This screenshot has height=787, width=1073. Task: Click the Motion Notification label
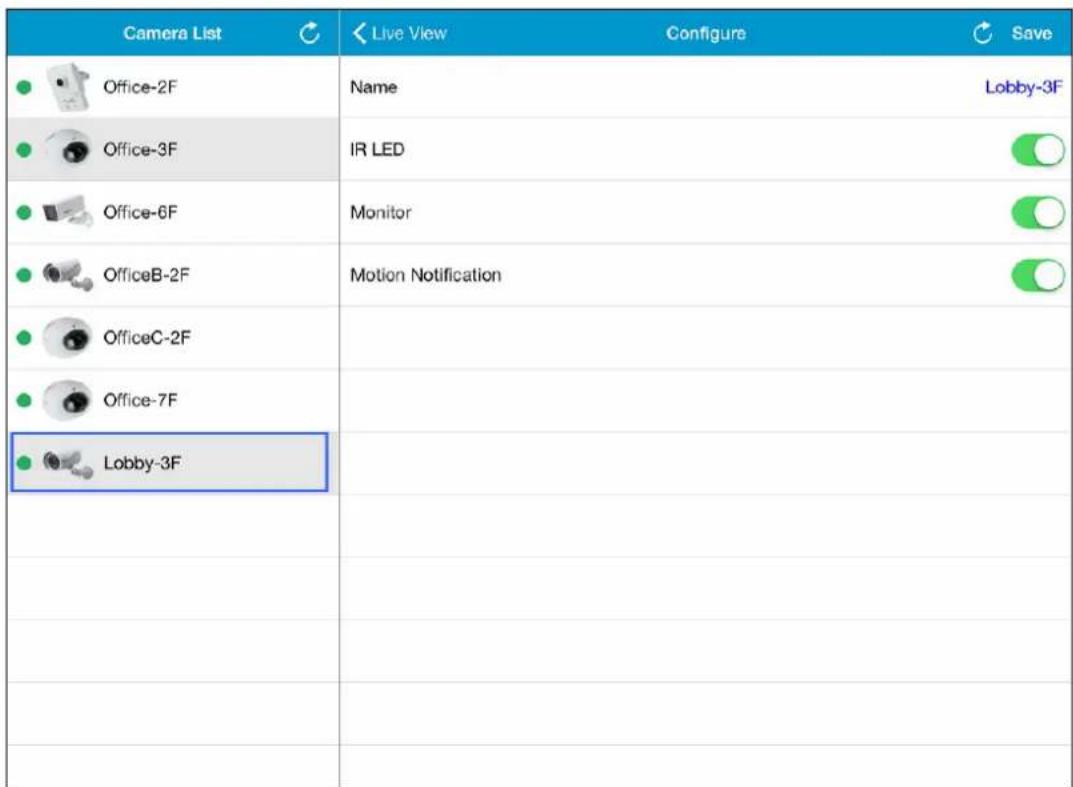(426, 275)
